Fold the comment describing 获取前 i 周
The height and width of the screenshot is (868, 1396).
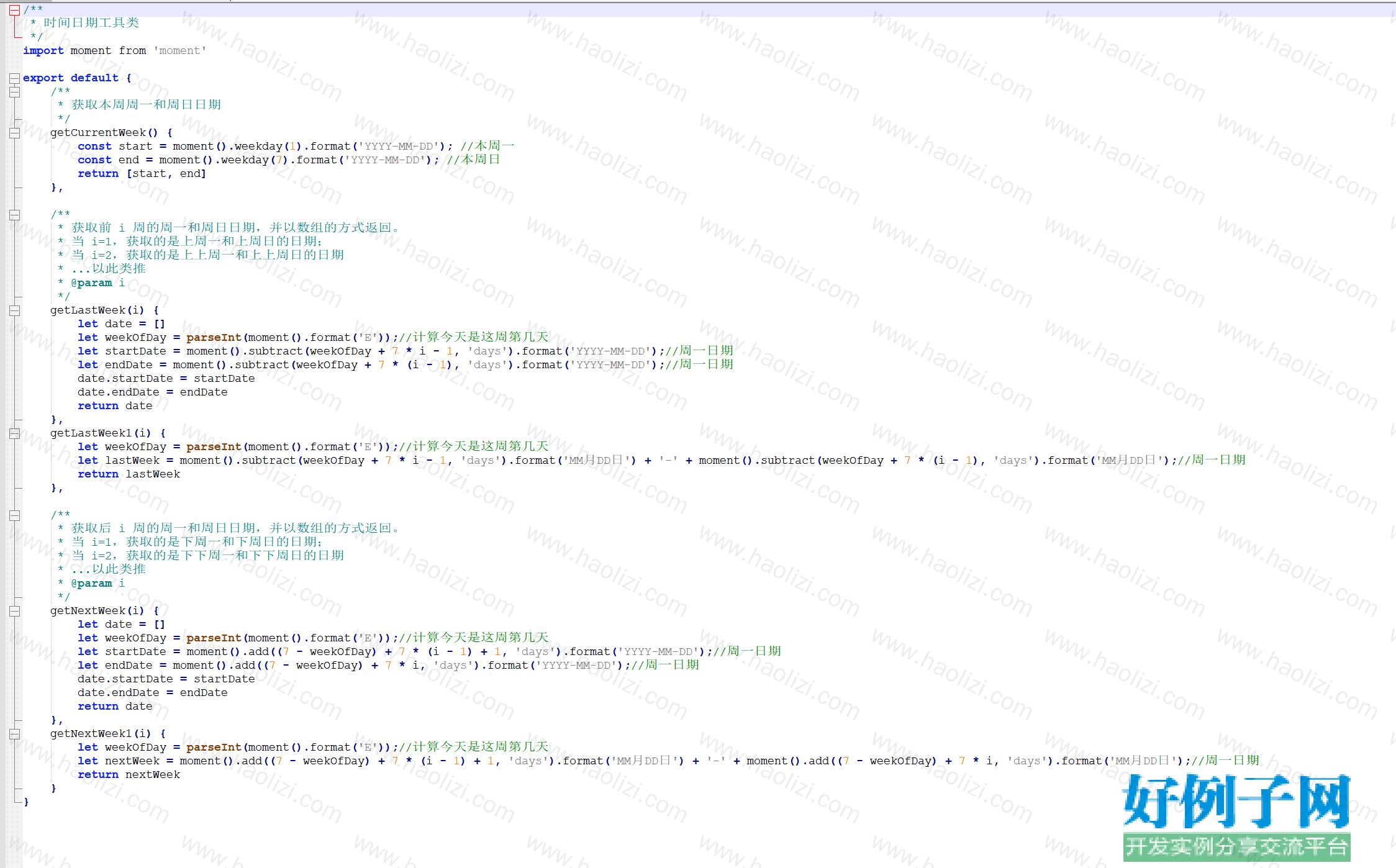click(14, 215)
